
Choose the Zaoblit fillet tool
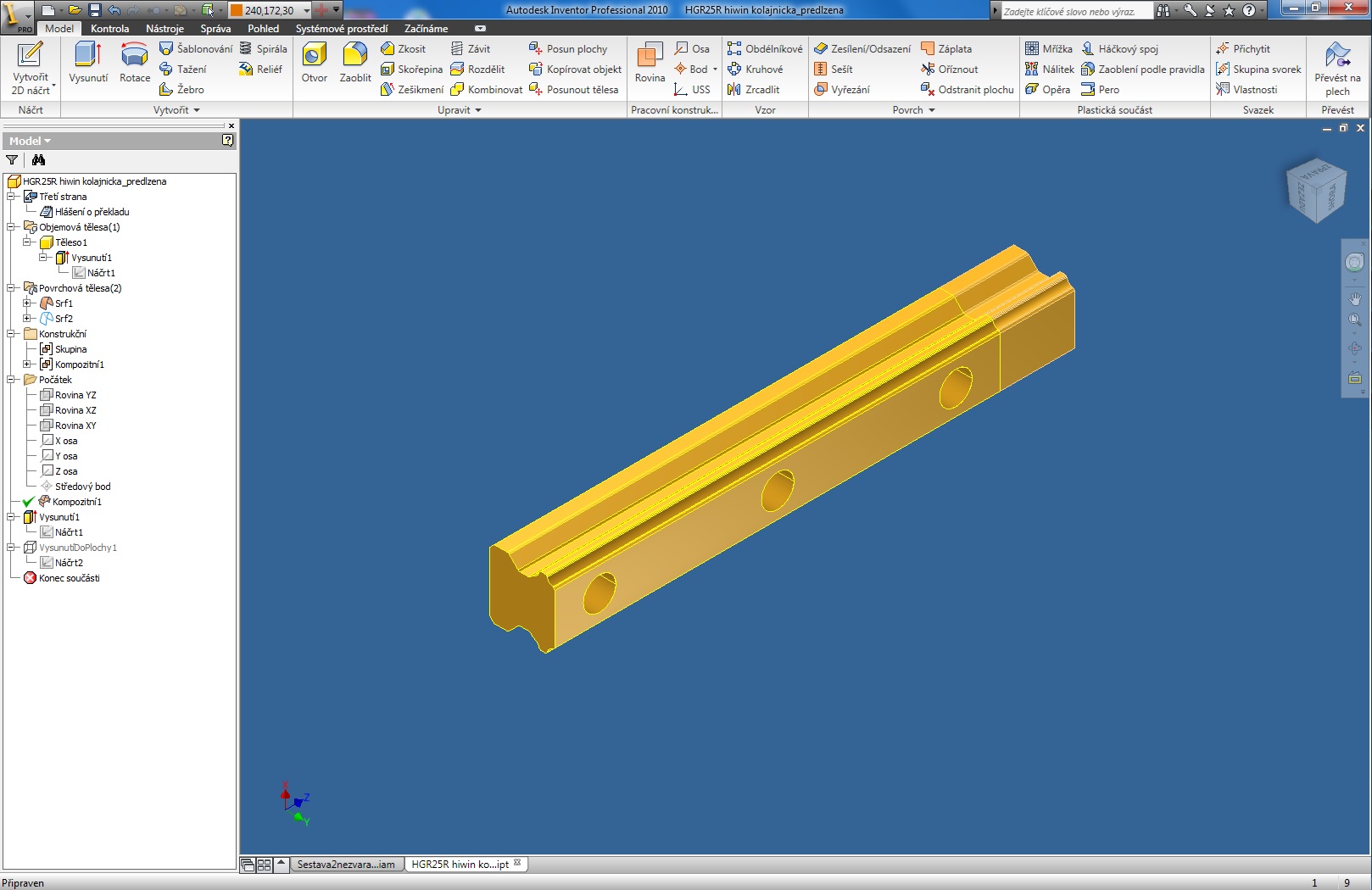355,64
